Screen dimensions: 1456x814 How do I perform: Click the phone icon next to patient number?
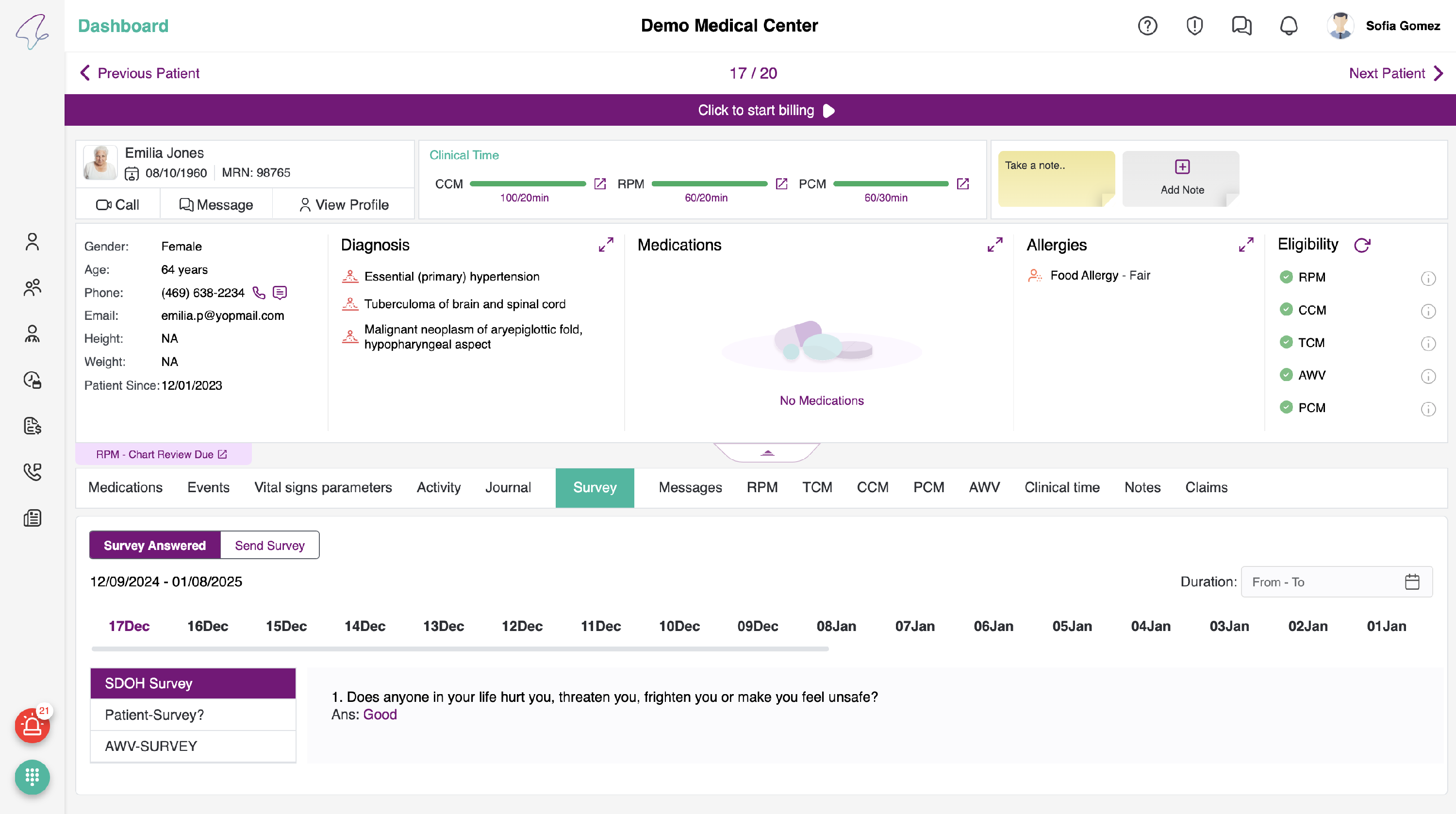[x=259, y=292]
